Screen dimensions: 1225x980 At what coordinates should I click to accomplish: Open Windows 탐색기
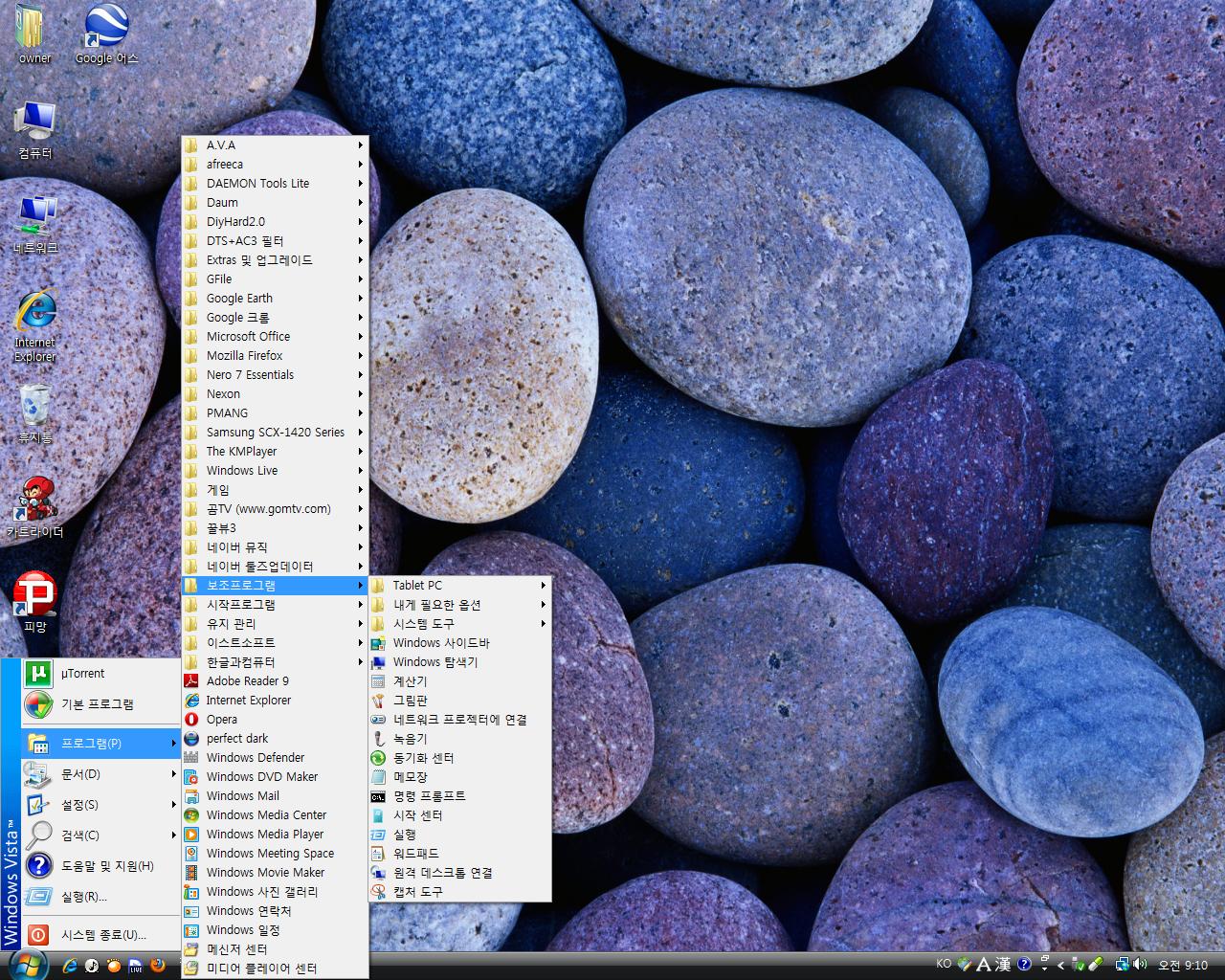(460, 662)
